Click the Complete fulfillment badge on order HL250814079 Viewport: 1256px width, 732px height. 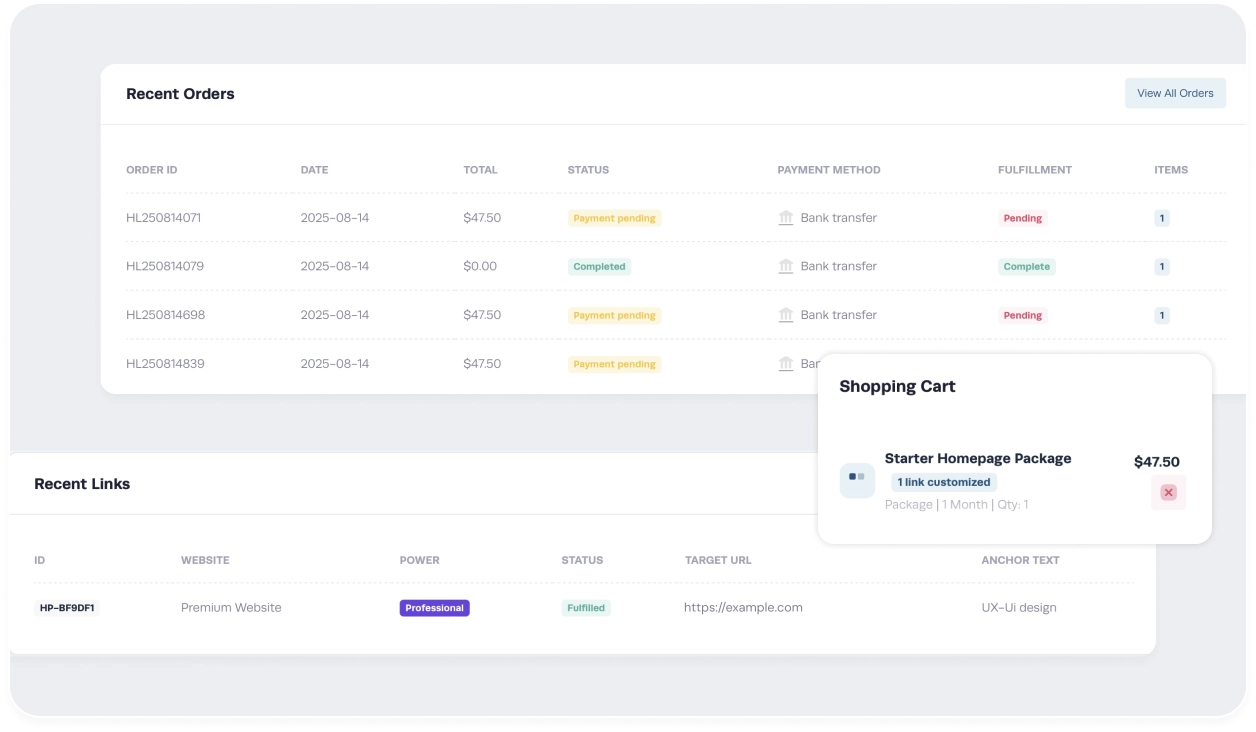pos(1026,266)
